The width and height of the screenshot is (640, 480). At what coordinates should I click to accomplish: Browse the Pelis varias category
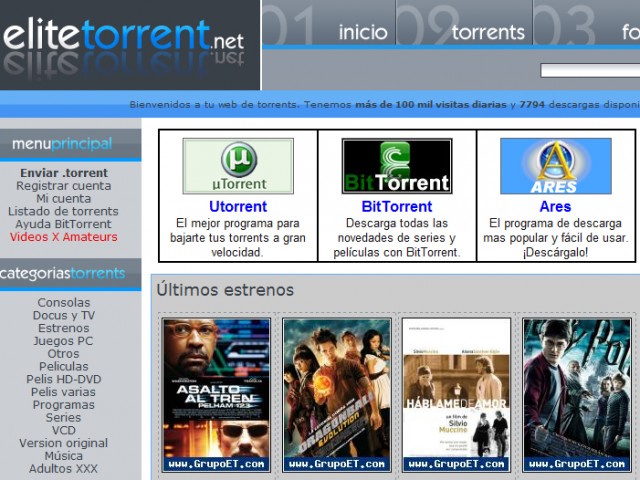63,392
